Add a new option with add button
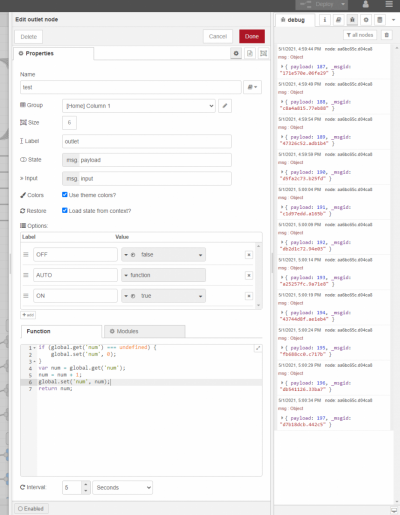Image resolution: width=400 pixels, height=515 pixels. pyautogui.click(x=28, y=315)
